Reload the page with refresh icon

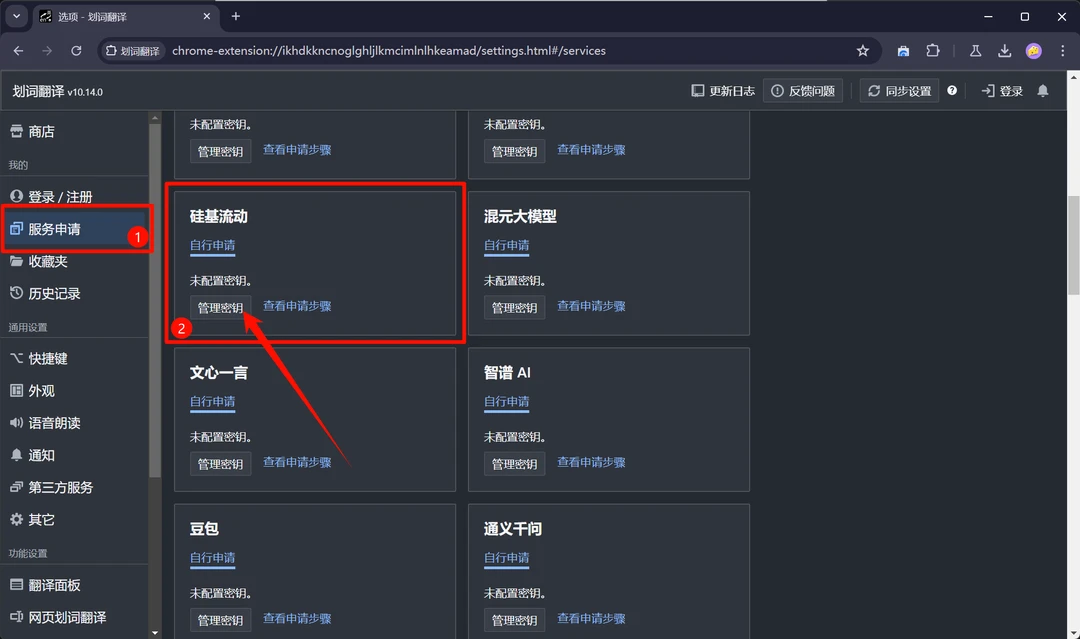tap(76, 51)
